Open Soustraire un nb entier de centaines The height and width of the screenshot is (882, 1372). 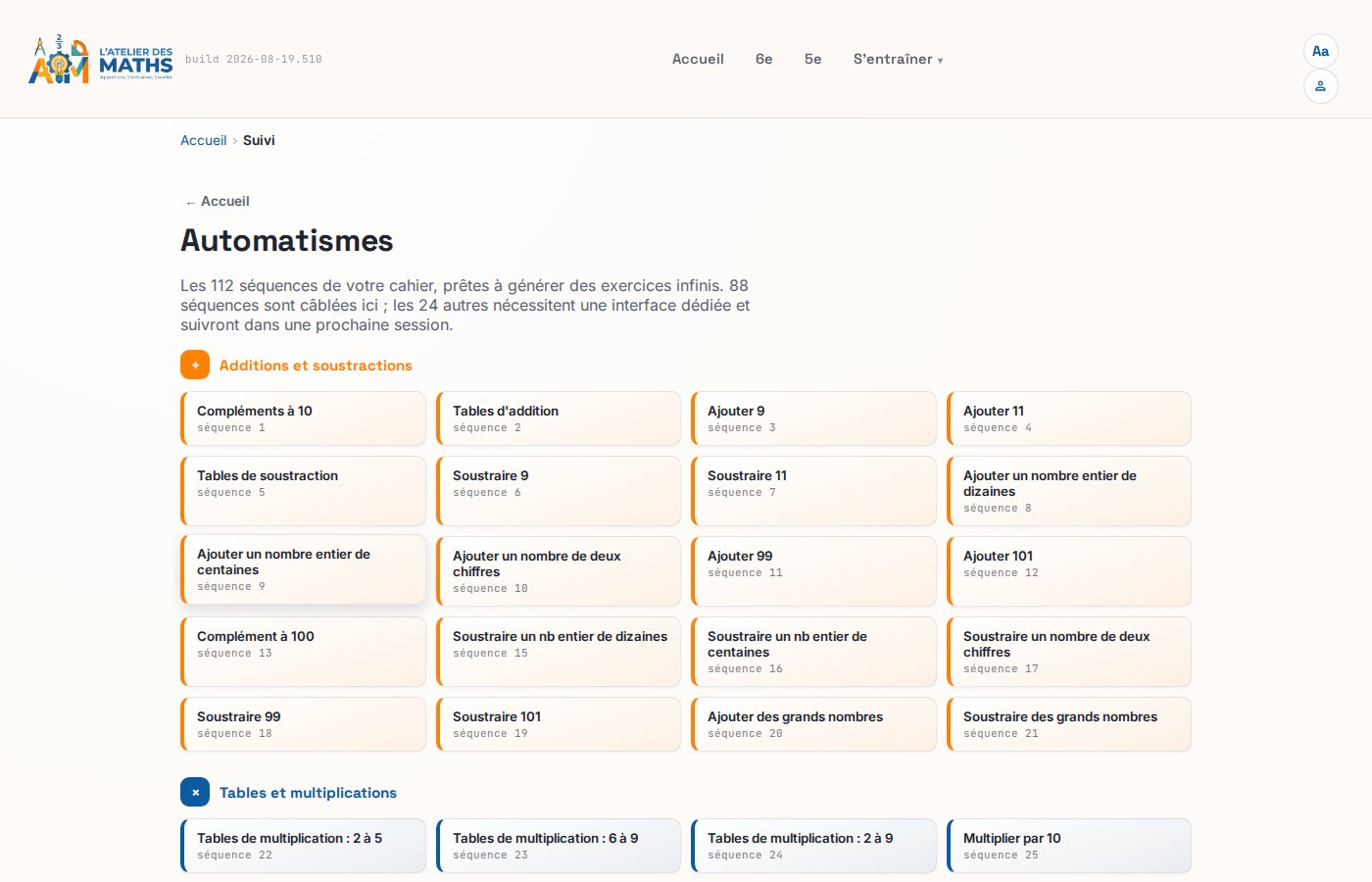click(x=813, y=652)
